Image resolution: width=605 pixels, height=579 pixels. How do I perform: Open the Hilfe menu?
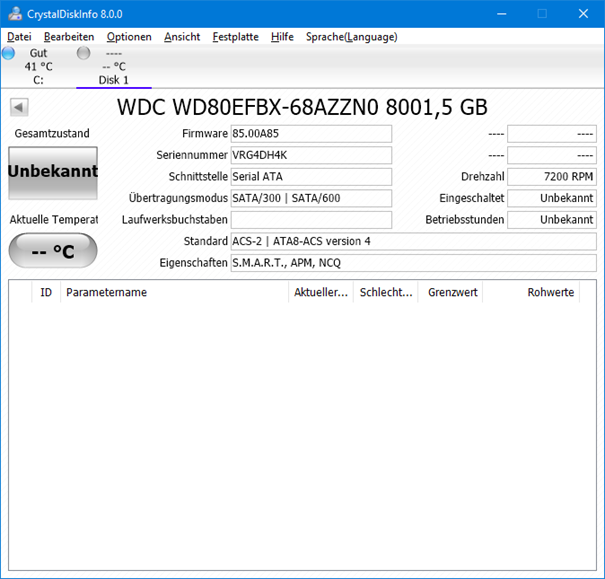[x=282, y=37]
